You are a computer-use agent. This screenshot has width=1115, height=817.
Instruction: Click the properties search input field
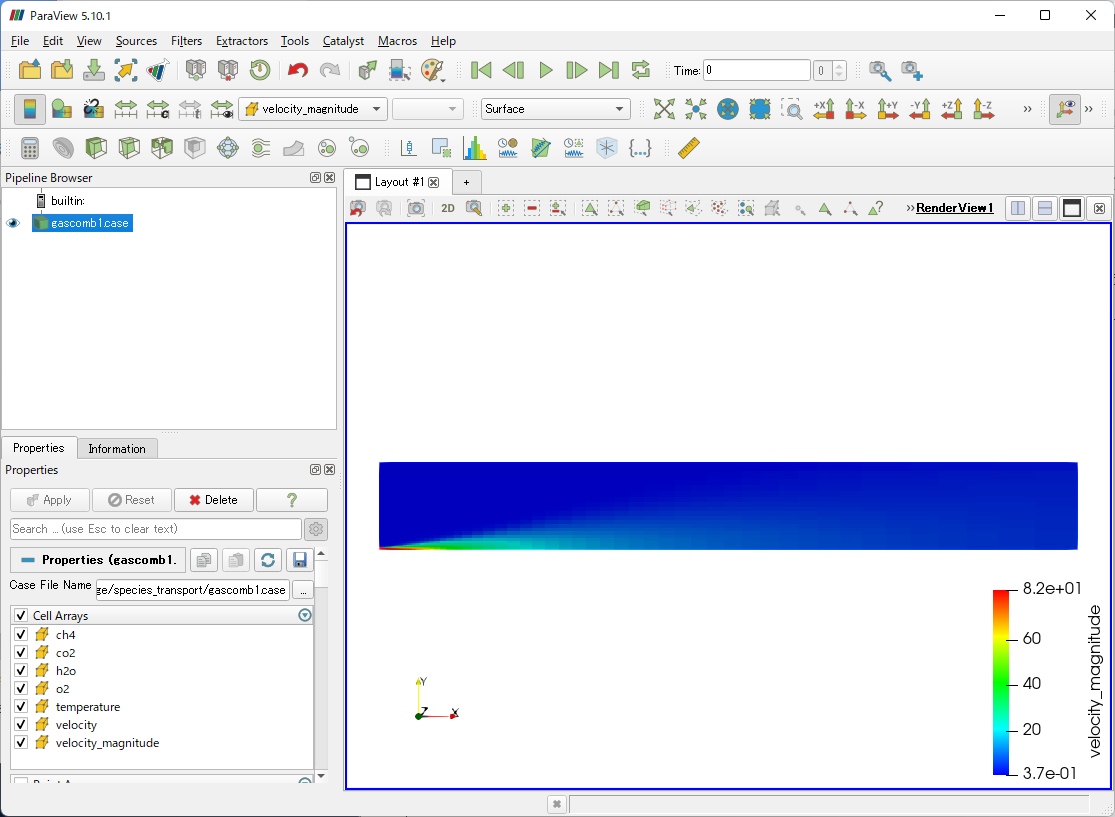[x=155, y=529]
